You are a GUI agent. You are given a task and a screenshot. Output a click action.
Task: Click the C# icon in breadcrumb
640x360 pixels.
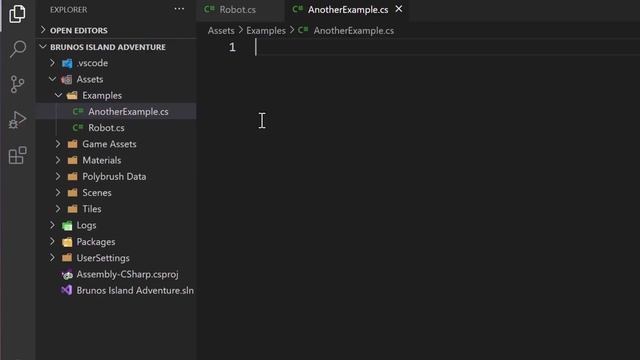(x=303, y=30)
